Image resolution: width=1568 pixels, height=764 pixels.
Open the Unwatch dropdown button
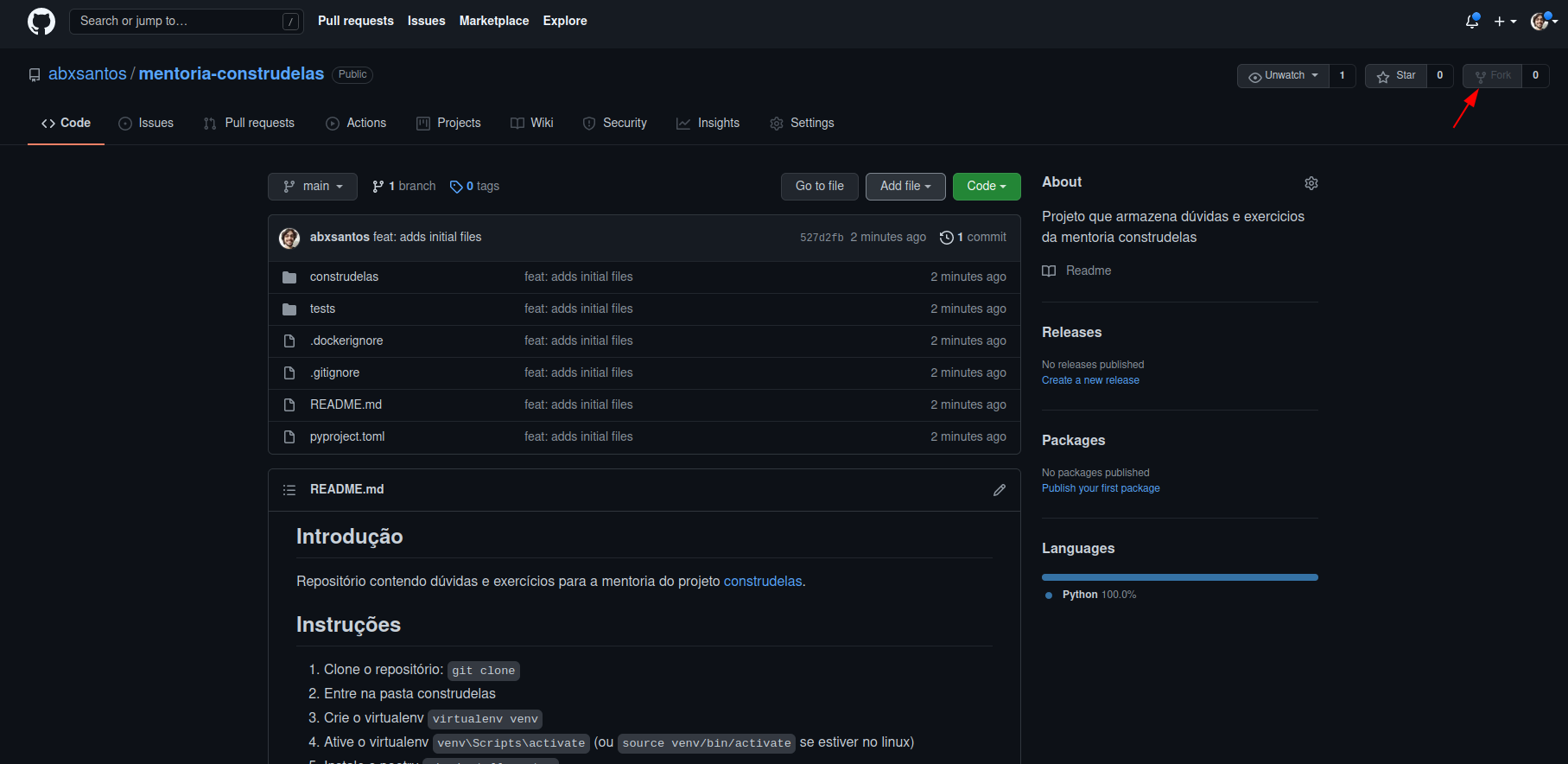point(1283,75)
